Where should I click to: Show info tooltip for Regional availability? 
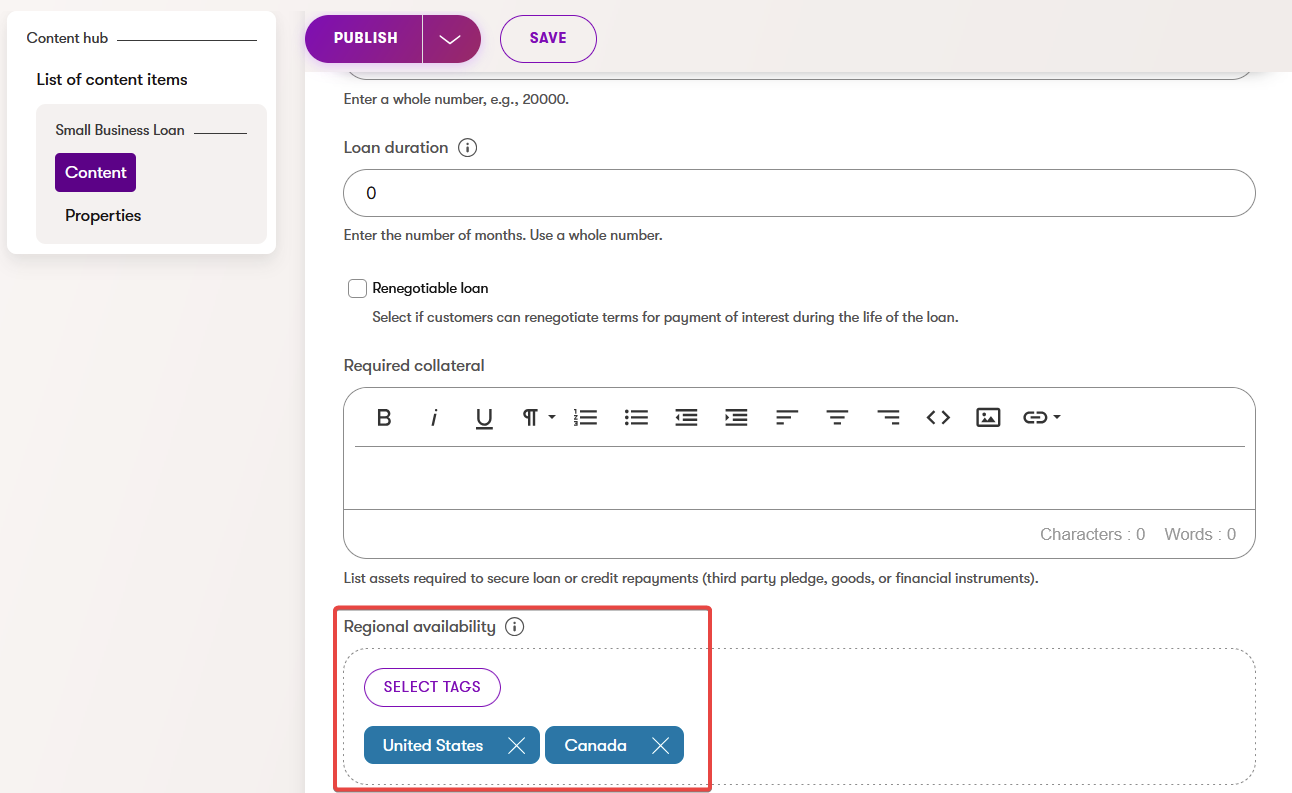tap(514, 627)
